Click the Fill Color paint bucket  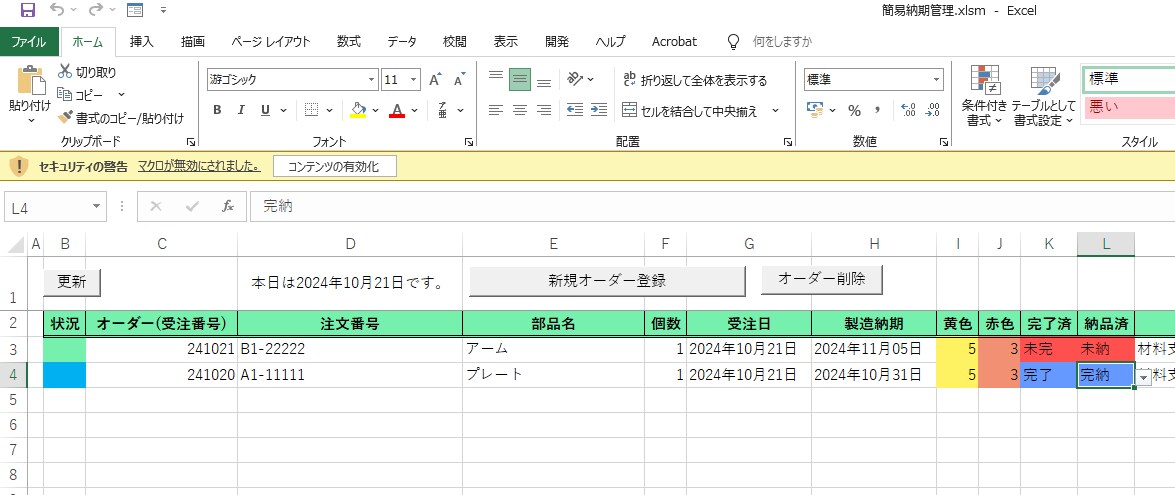click(358, 110)
